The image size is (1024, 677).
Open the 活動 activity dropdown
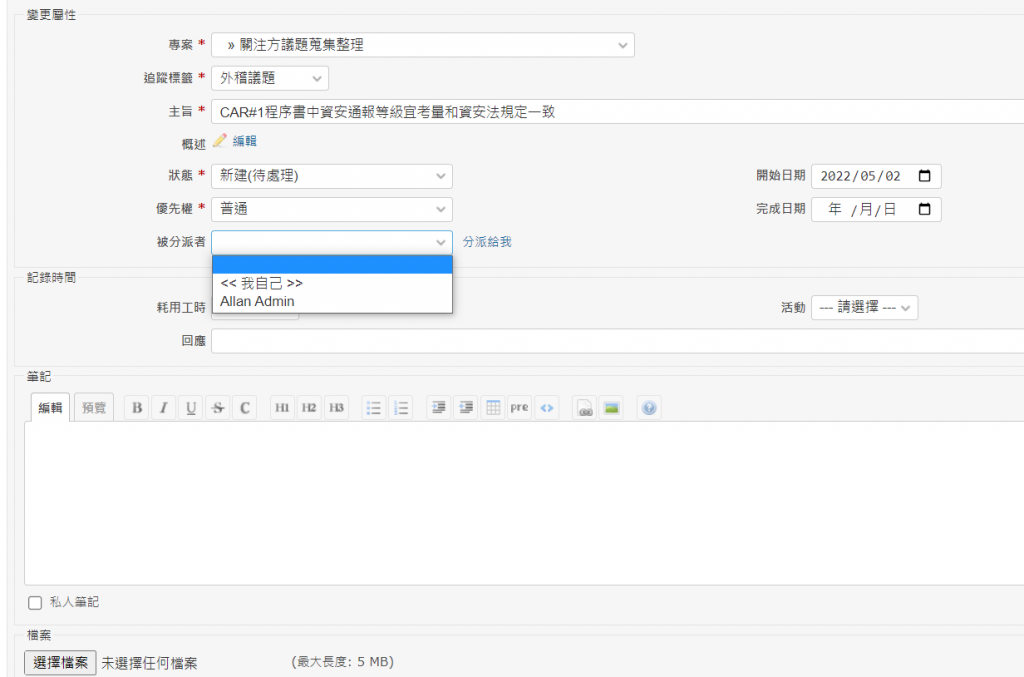[865, 307]
